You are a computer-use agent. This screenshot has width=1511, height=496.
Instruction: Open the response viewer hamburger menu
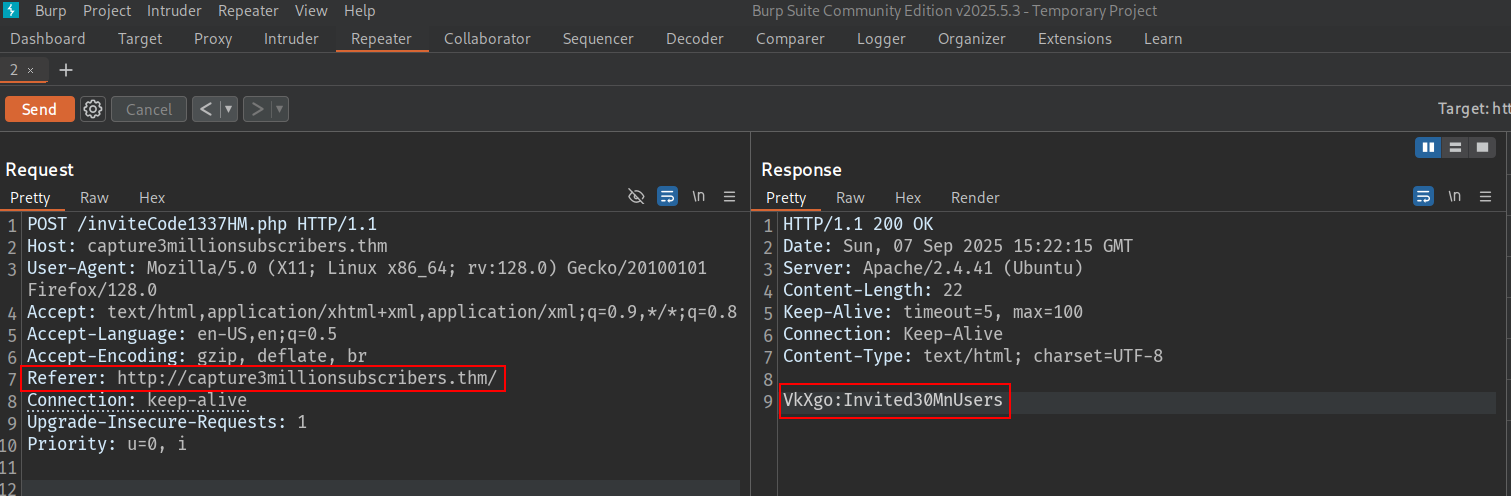point(1485,197)
